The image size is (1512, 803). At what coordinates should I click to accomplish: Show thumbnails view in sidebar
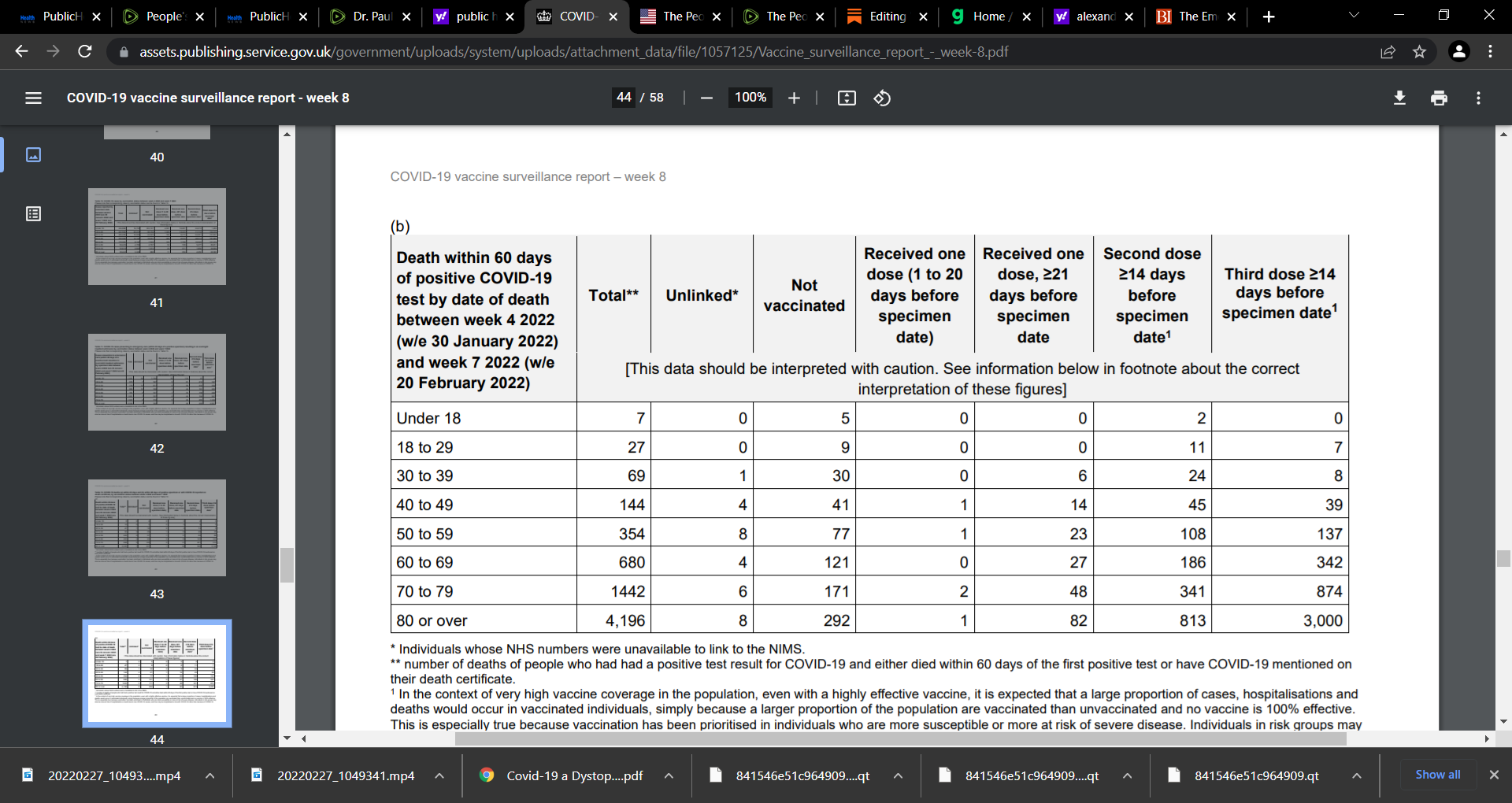(x=33, y=154)
